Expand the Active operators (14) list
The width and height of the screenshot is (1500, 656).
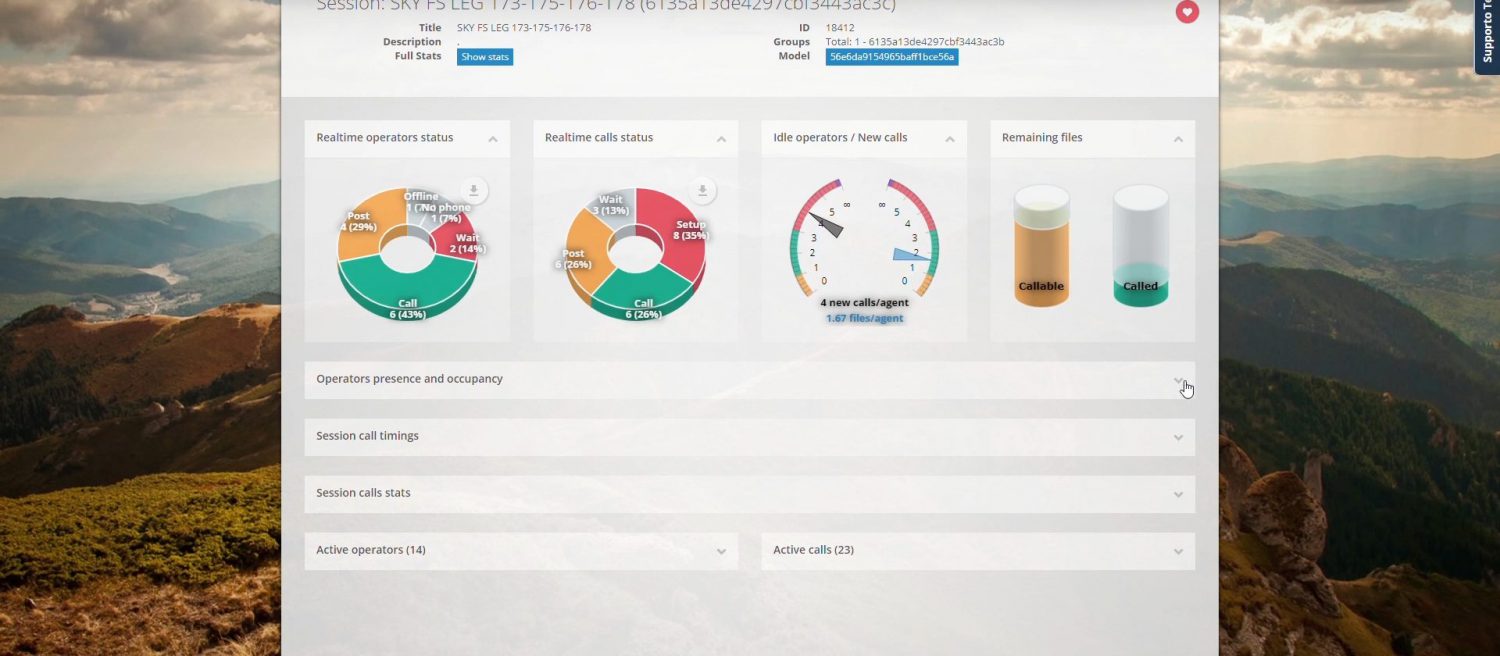[x=721, y=551]
